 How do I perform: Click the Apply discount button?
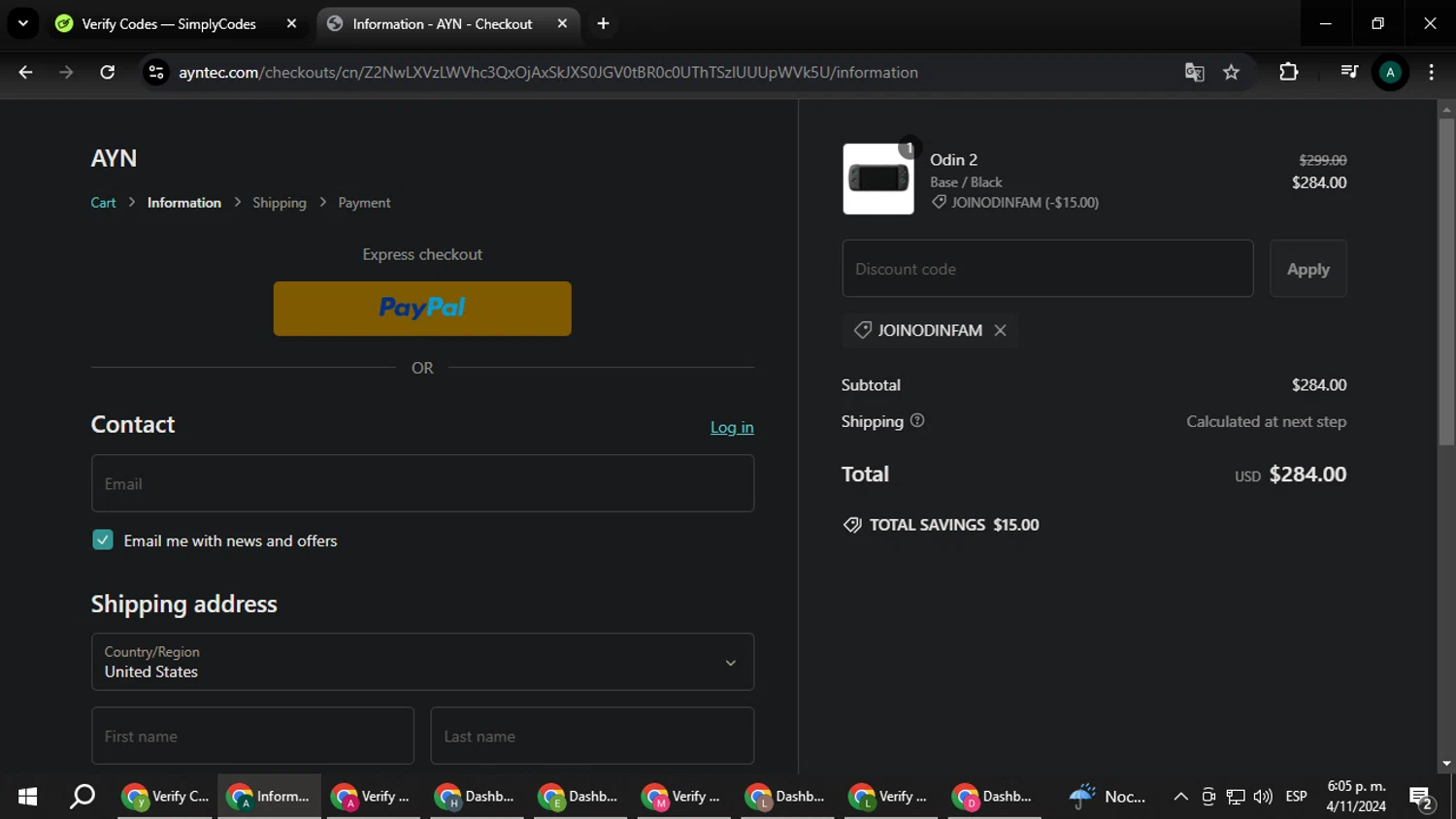coord(1307,269)
